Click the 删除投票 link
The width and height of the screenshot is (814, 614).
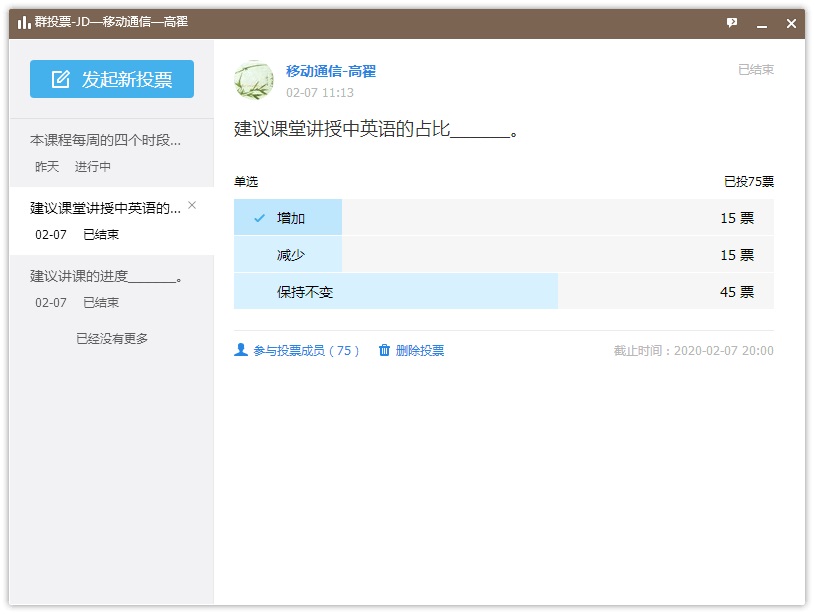pyautogui.click(x=420, y=350)
